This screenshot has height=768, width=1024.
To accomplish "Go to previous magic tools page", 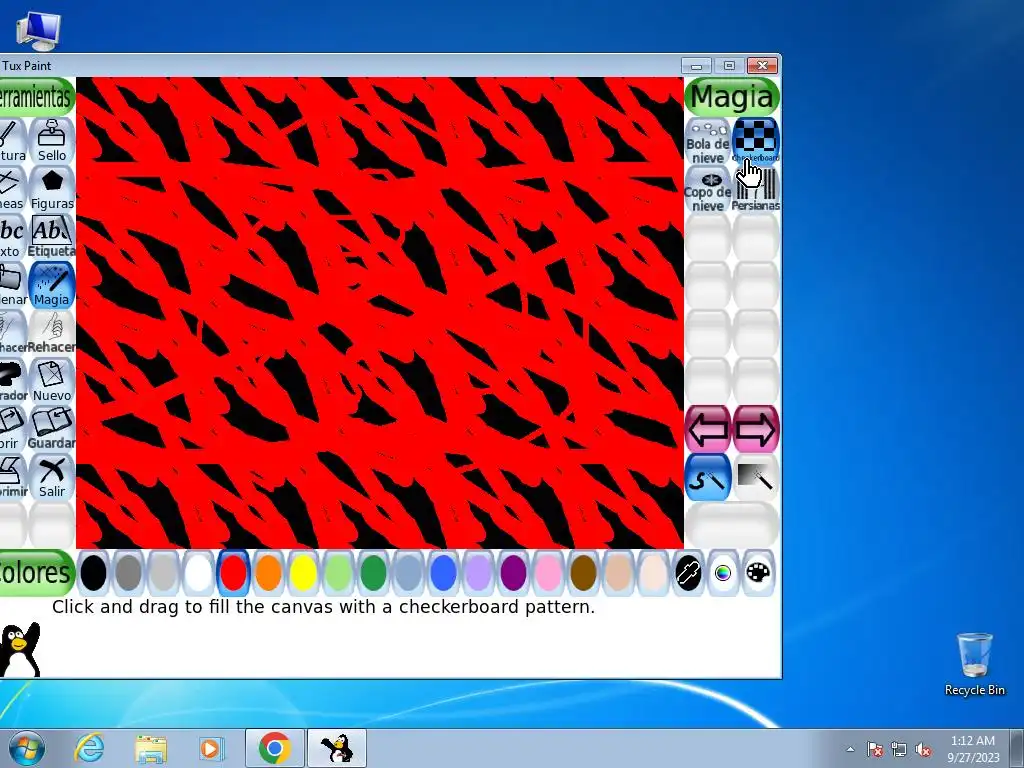I will [x=708, y=429].
